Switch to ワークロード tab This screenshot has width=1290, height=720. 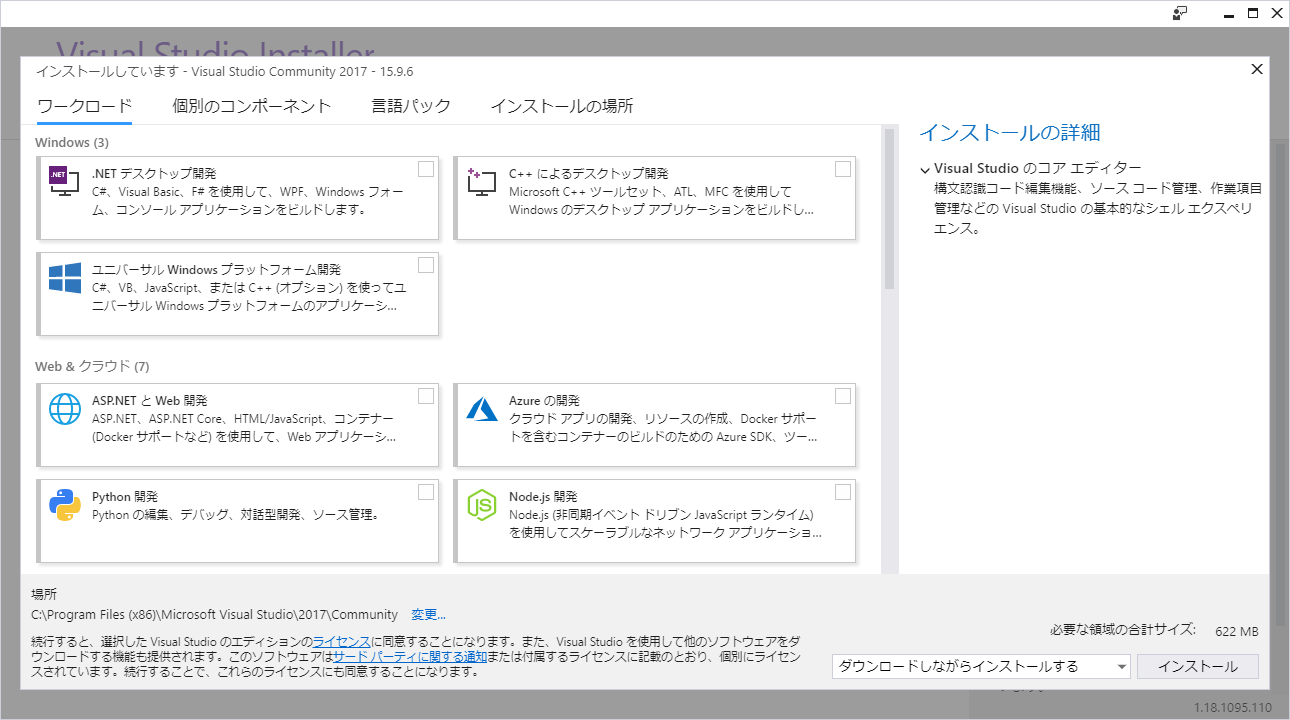(x=84, y=106)
